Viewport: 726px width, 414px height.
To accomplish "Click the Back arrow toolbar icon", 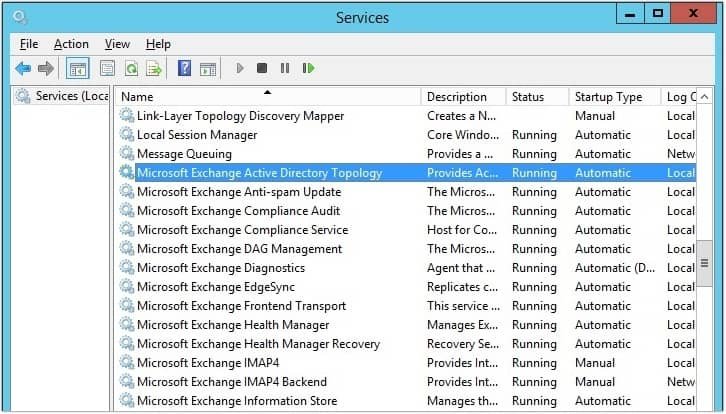I will [23, 69].
